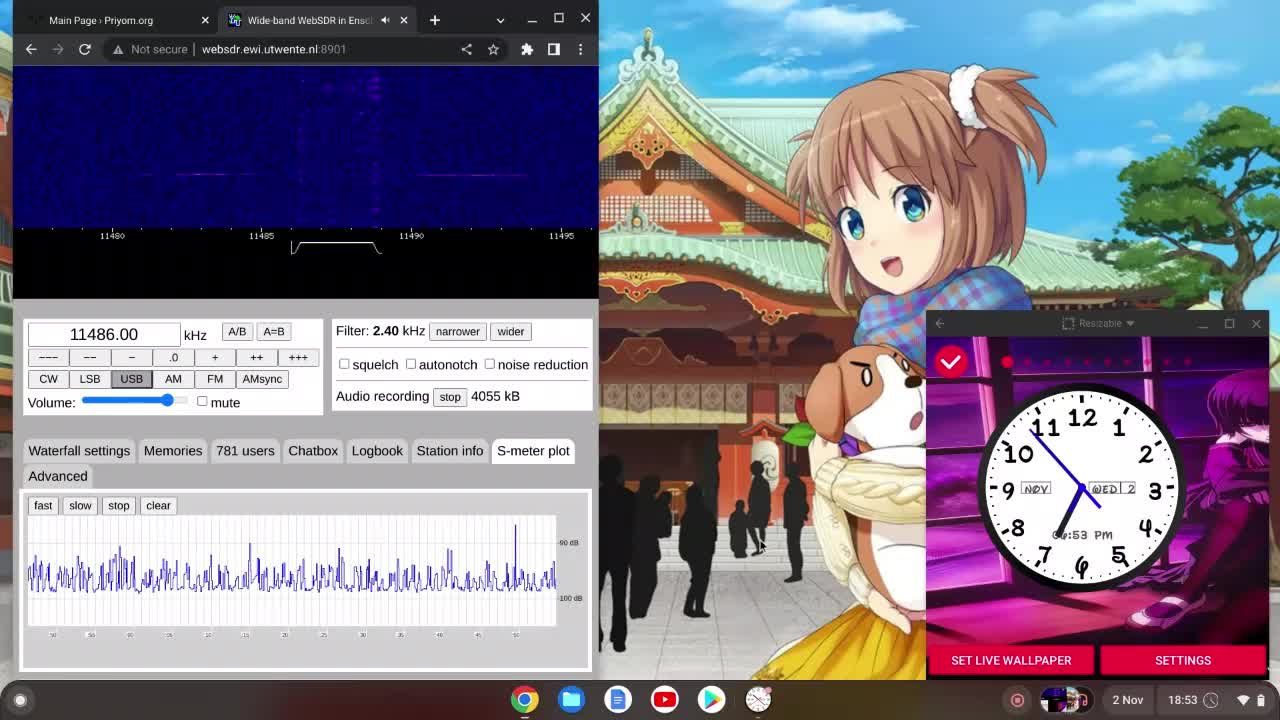This screenshot has width=1280, height=720.
Task: Open the Chrome extensions puzzle icon
Action: [x=527, y=49]
